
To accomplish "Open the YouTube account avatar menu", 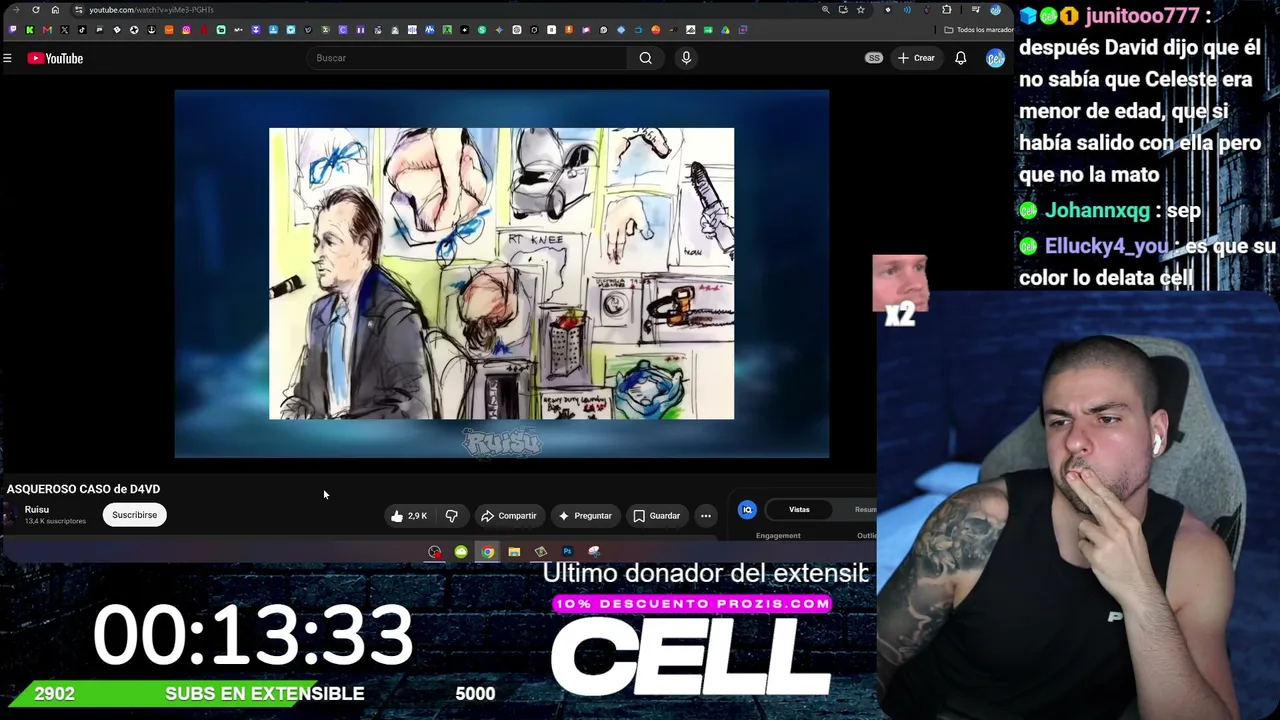I will pyautogui.click(x=995, y=58).
